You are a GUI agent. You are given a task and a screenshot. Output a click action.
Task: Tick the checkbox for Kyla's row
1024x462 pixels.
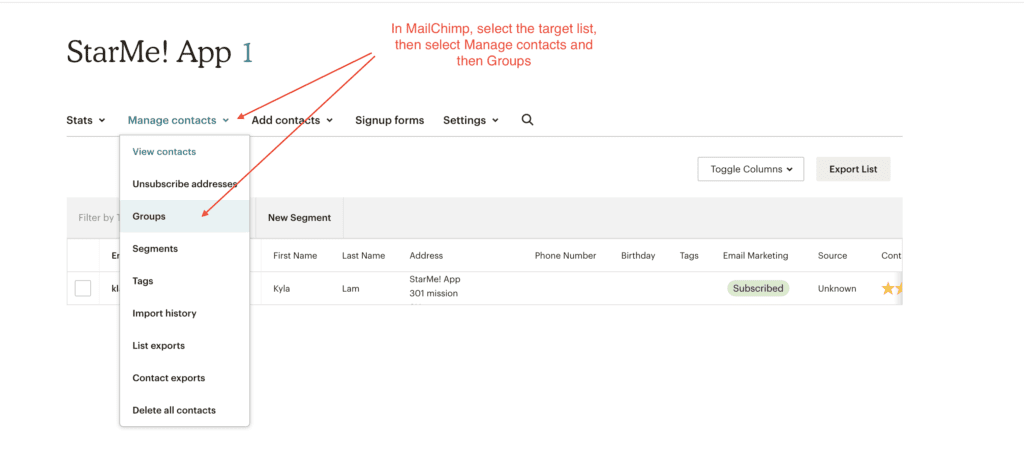tap(83, 288)
